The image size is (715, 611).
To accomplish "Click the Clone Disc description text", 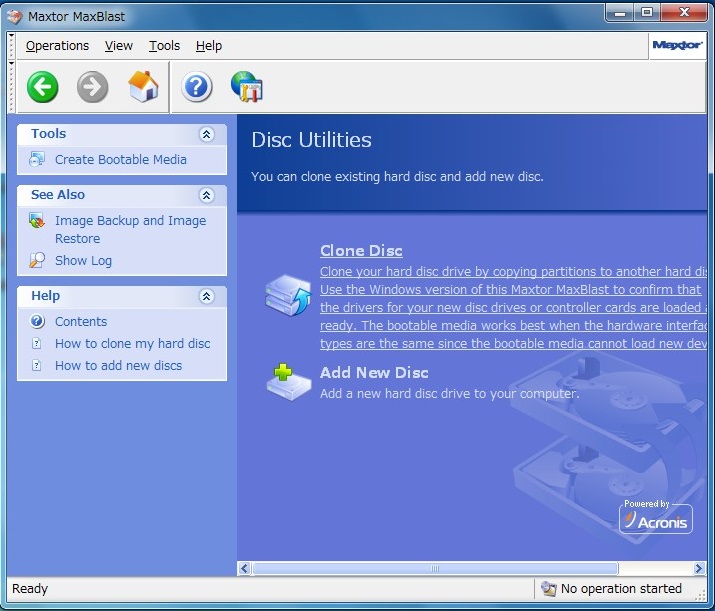I will [513, 307].
